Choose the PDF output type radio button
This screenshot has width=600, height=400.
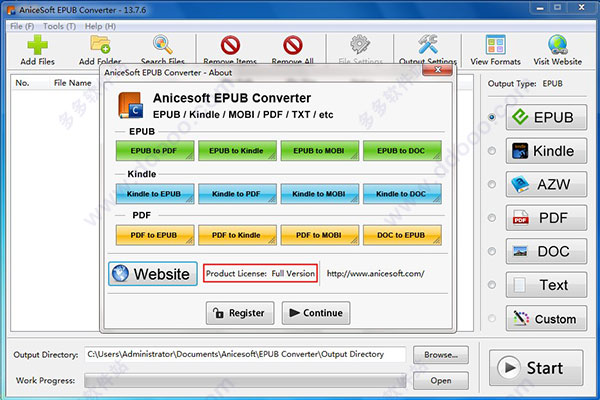pyautogui.click(x=492, y=217)
